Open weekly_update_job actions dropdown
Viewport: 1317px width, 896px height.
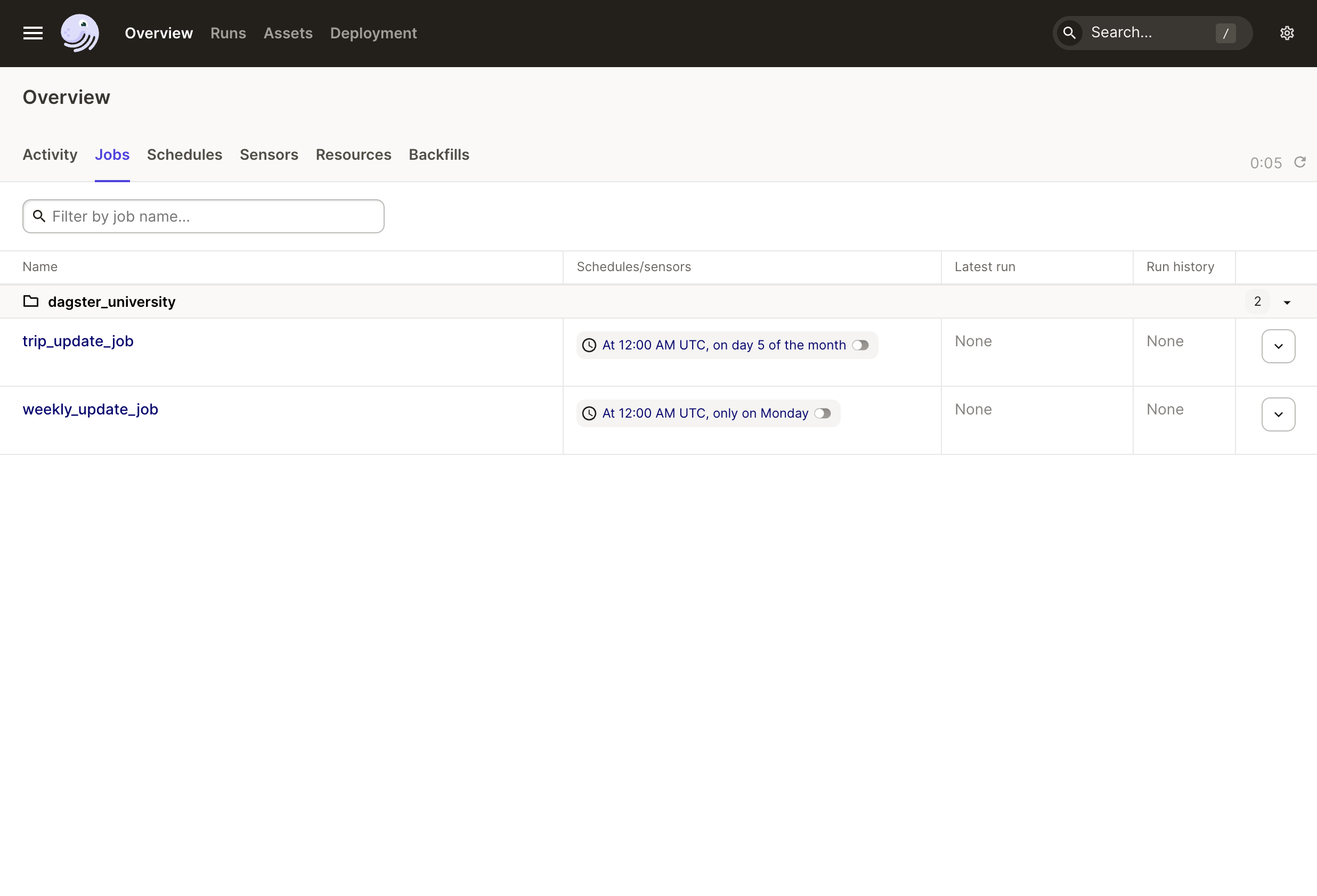[1278, 414]
